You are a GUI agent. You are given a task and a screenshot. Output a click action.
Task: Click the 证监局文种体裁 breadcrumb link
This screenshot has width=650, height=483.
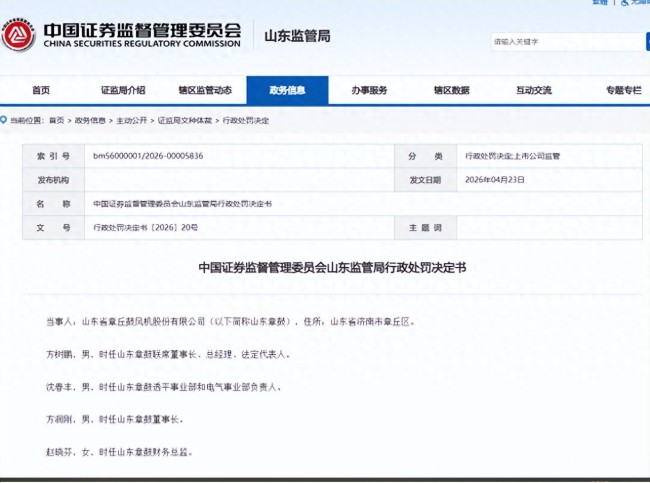185,121
